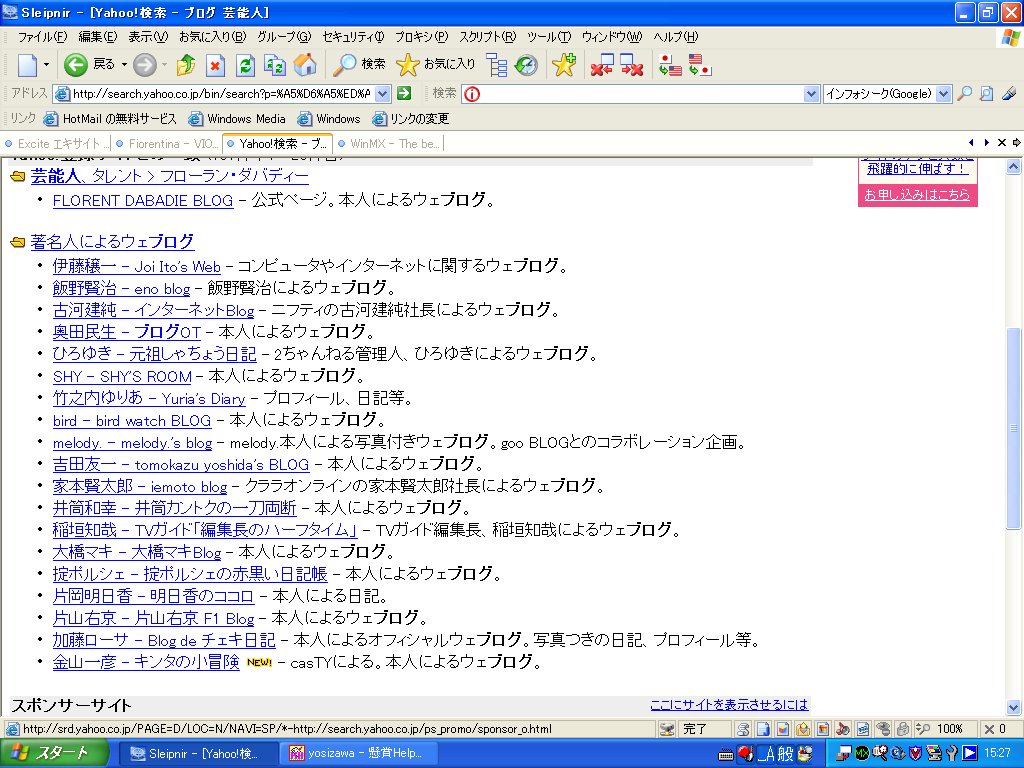This screenshot has width=1024, height=768.
Task: Open the Back history dropdown arrow
Action: tap(124, 65)
